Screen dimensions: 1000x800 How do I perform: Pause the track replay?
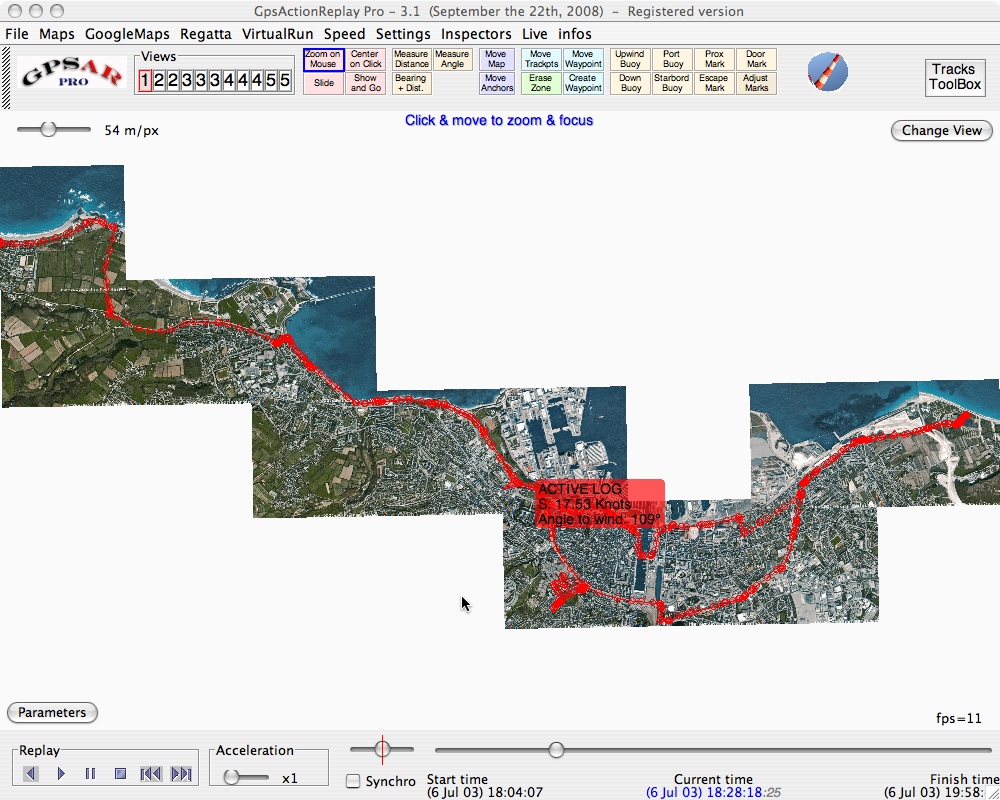[90, 774]
